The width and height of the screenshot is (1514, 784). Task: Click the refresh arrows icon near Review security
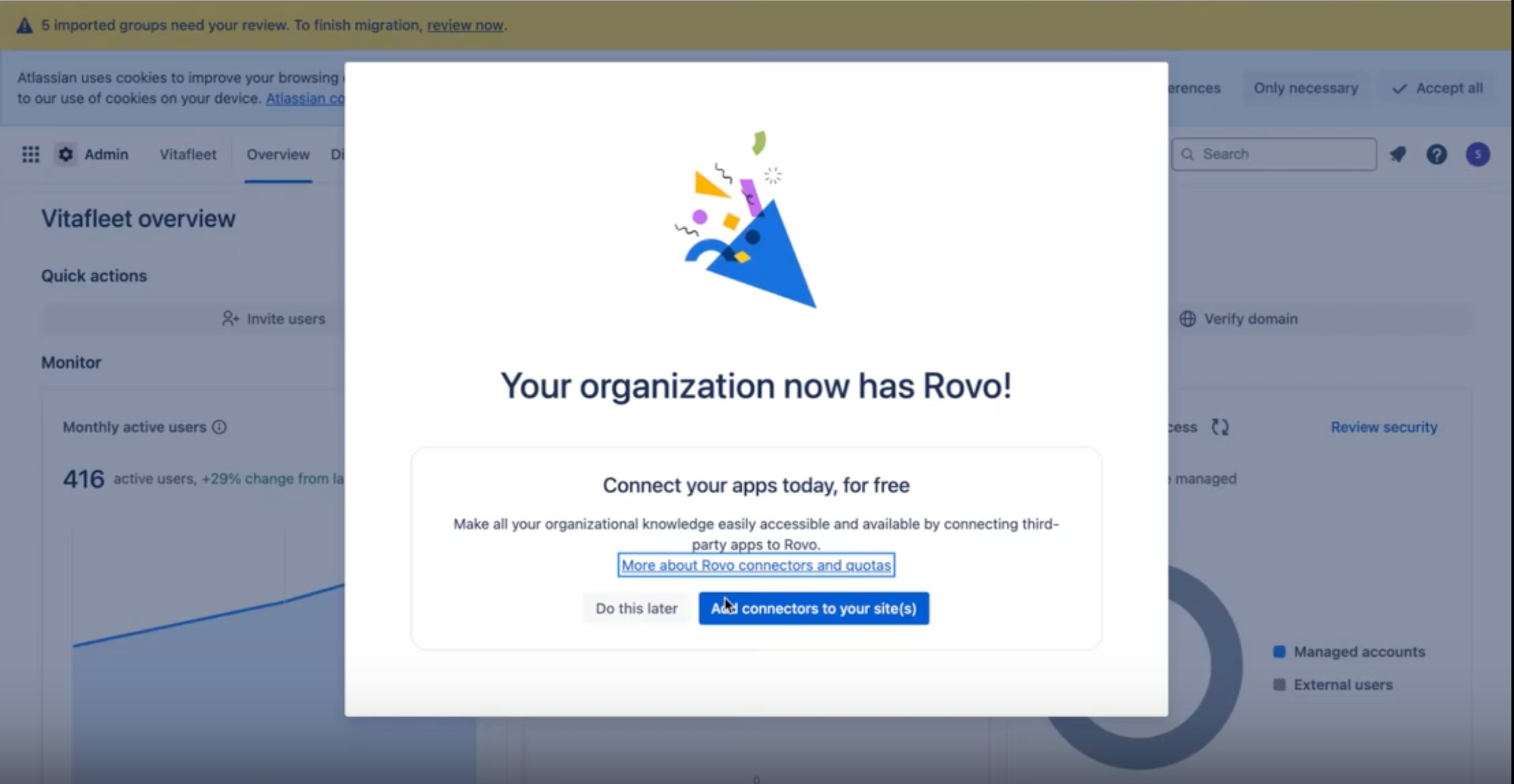pos(1219,427)
